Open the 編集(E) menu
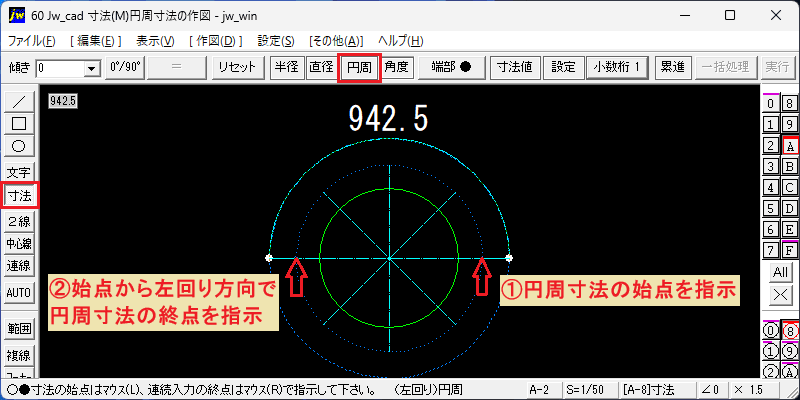 click(96, 41)
